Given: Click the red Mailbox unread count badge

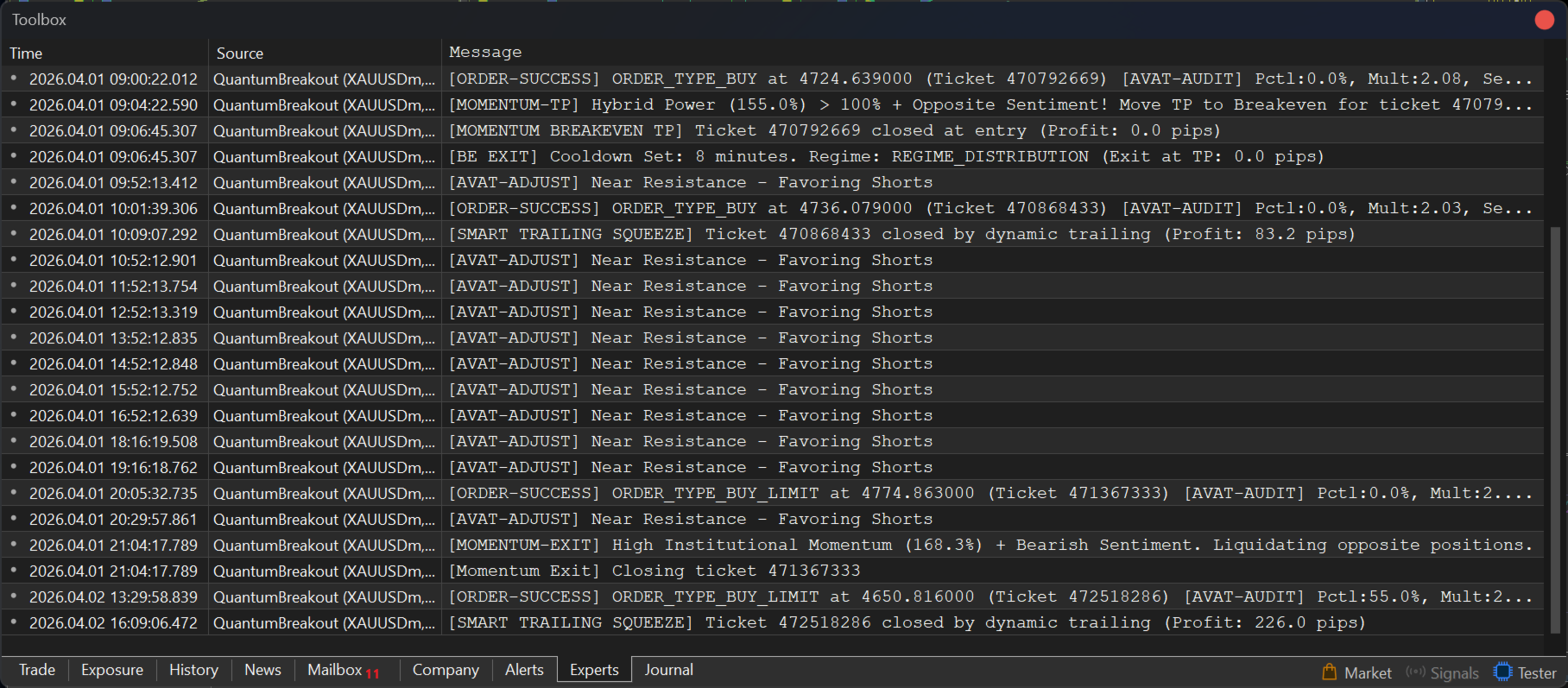Looking at the screenshot, I should coord(372,673).
